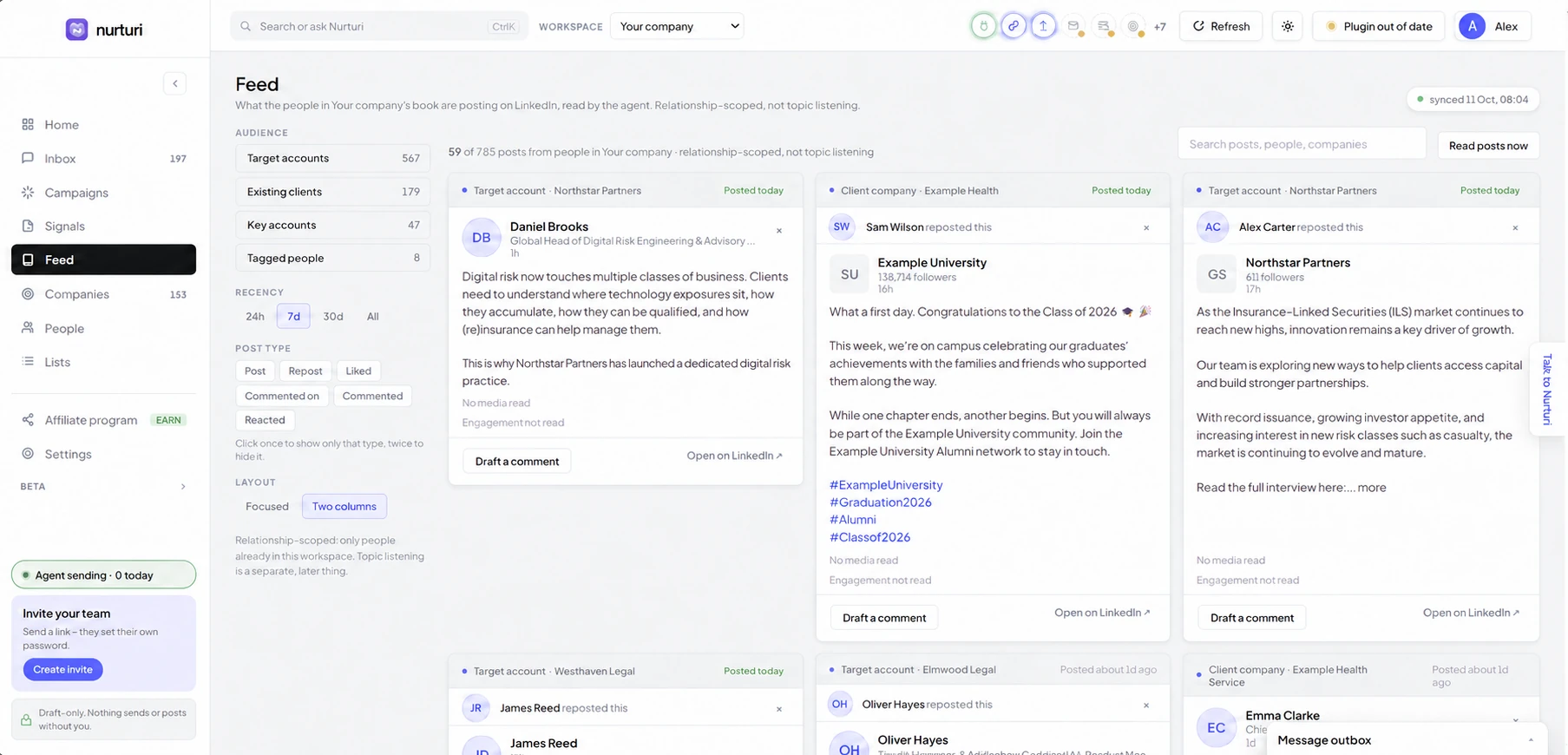Click the search posts, people, companies field

(1302, 144)
